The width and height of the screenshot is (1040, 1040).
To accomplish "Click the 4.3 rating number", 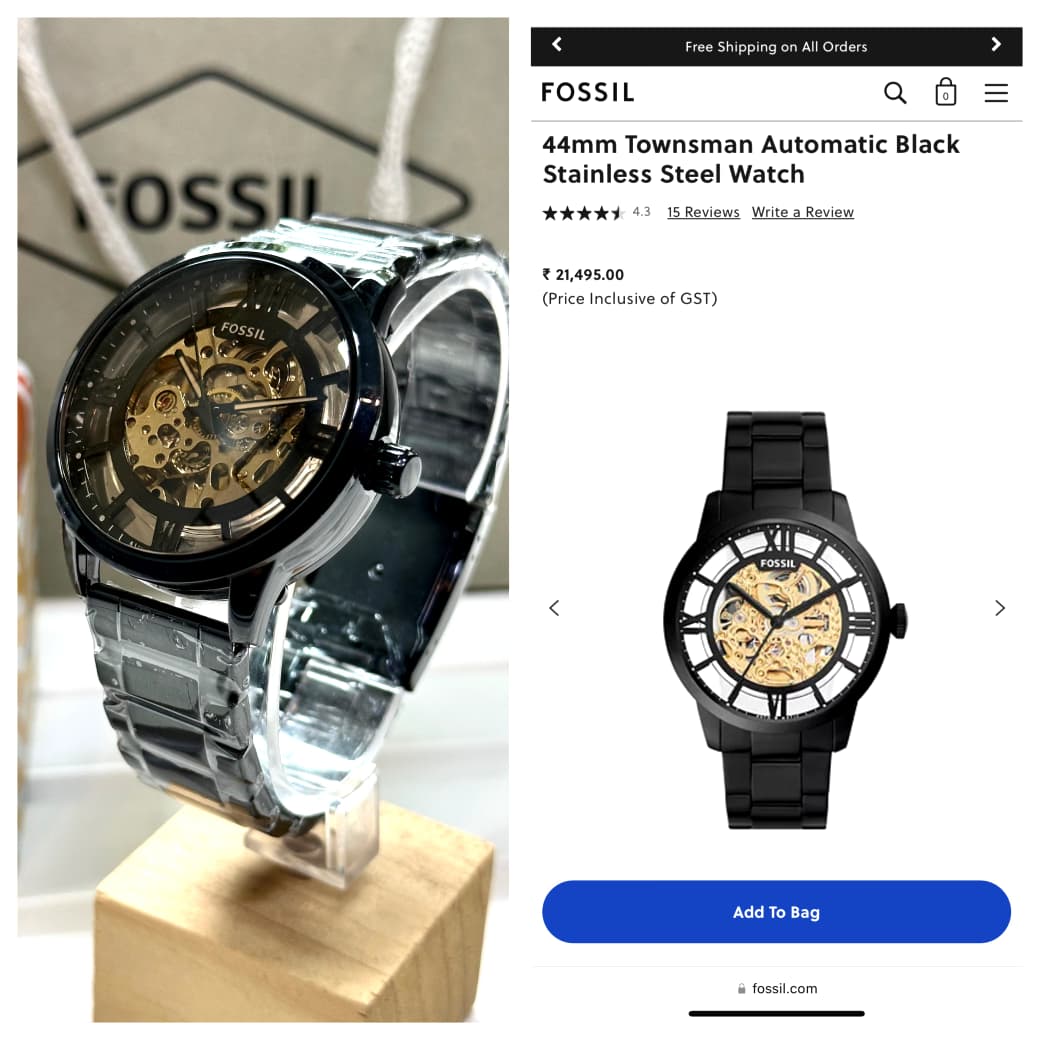I will [x=641, y=212].
